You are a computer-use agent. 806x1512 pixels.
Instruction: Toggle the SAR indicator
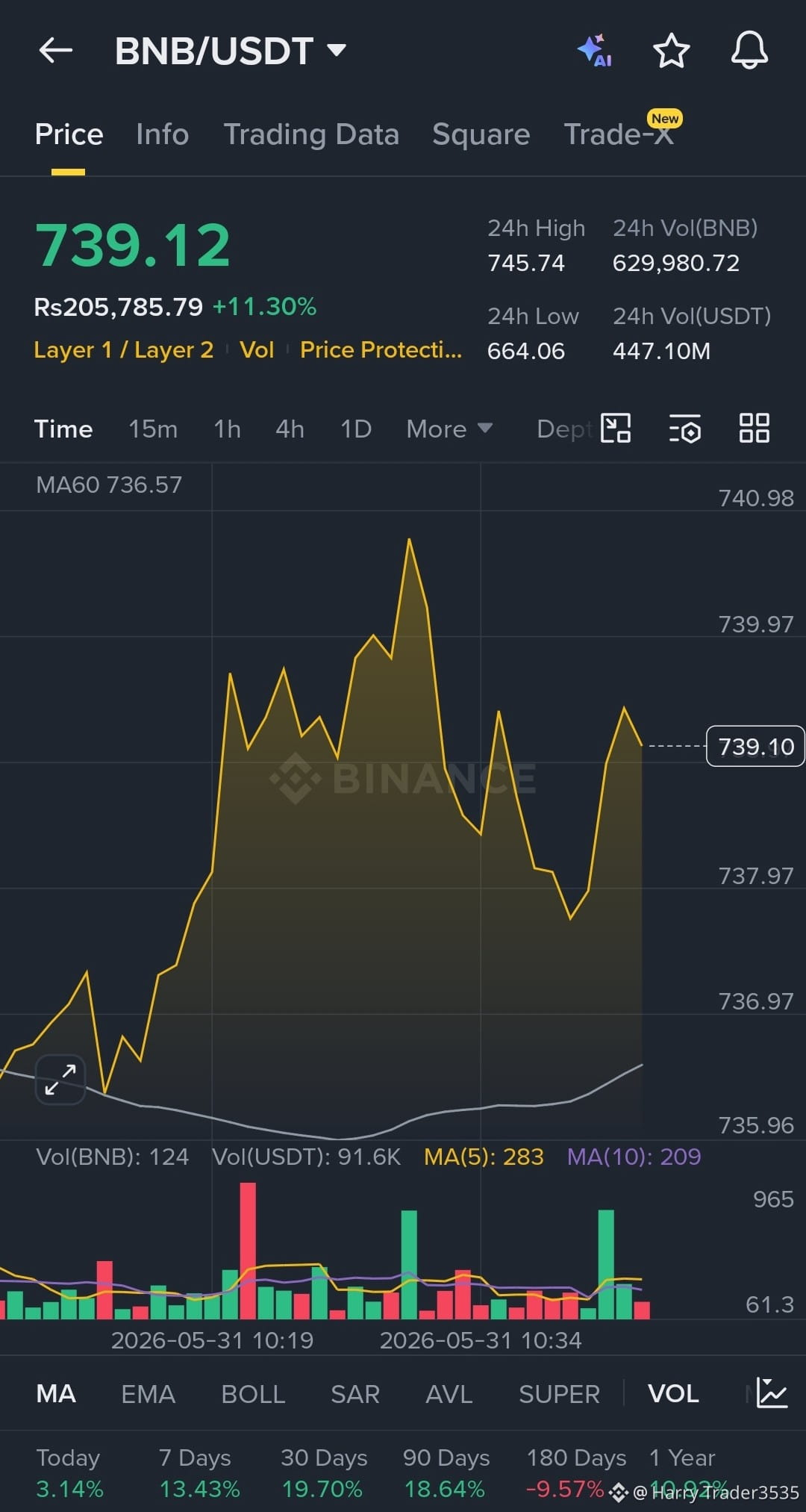355,1393
